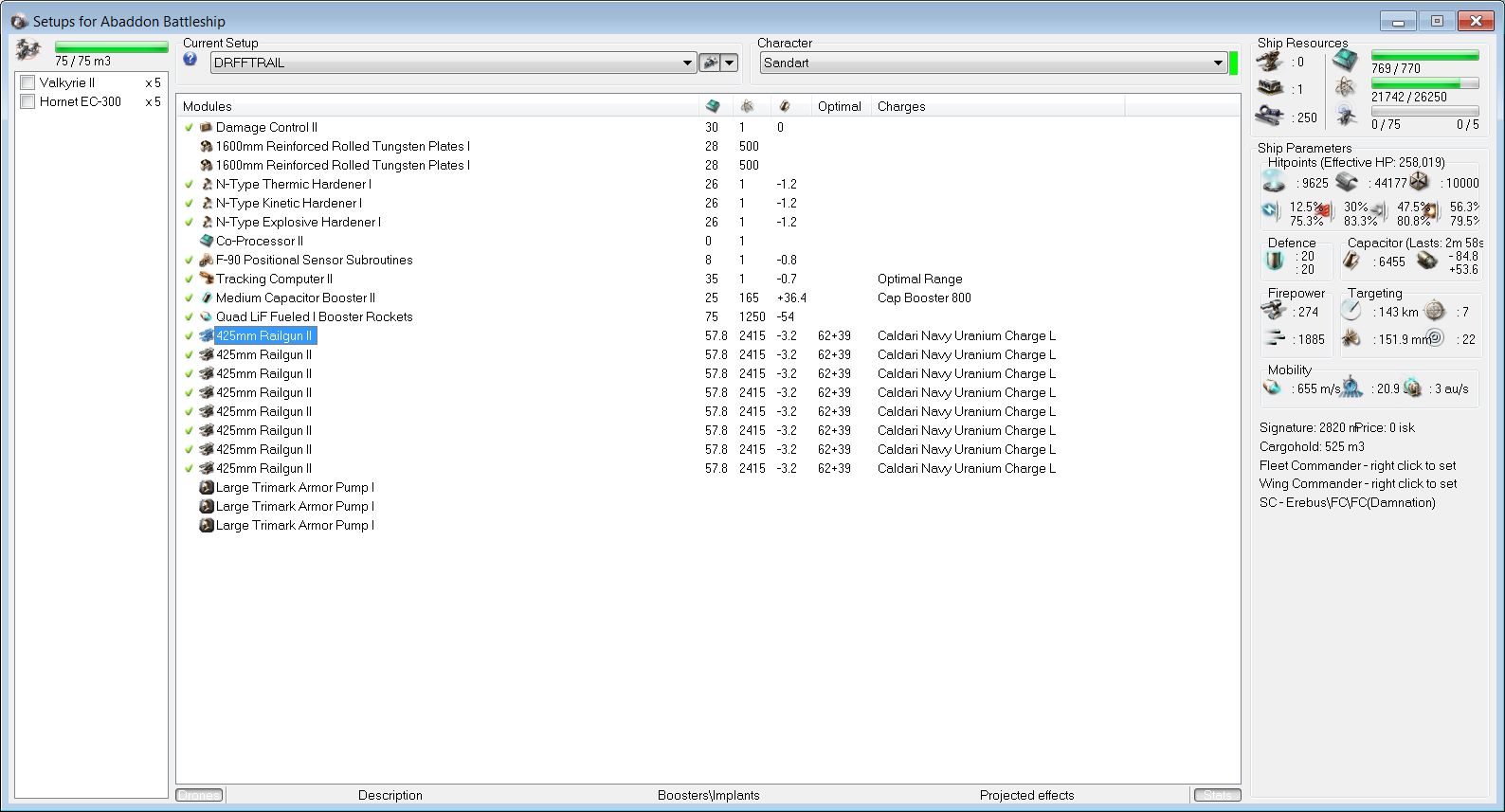Open the Current Setup dropdown showing DRFFTRAIL
1505x812 pixels.
tap(453, 63)
